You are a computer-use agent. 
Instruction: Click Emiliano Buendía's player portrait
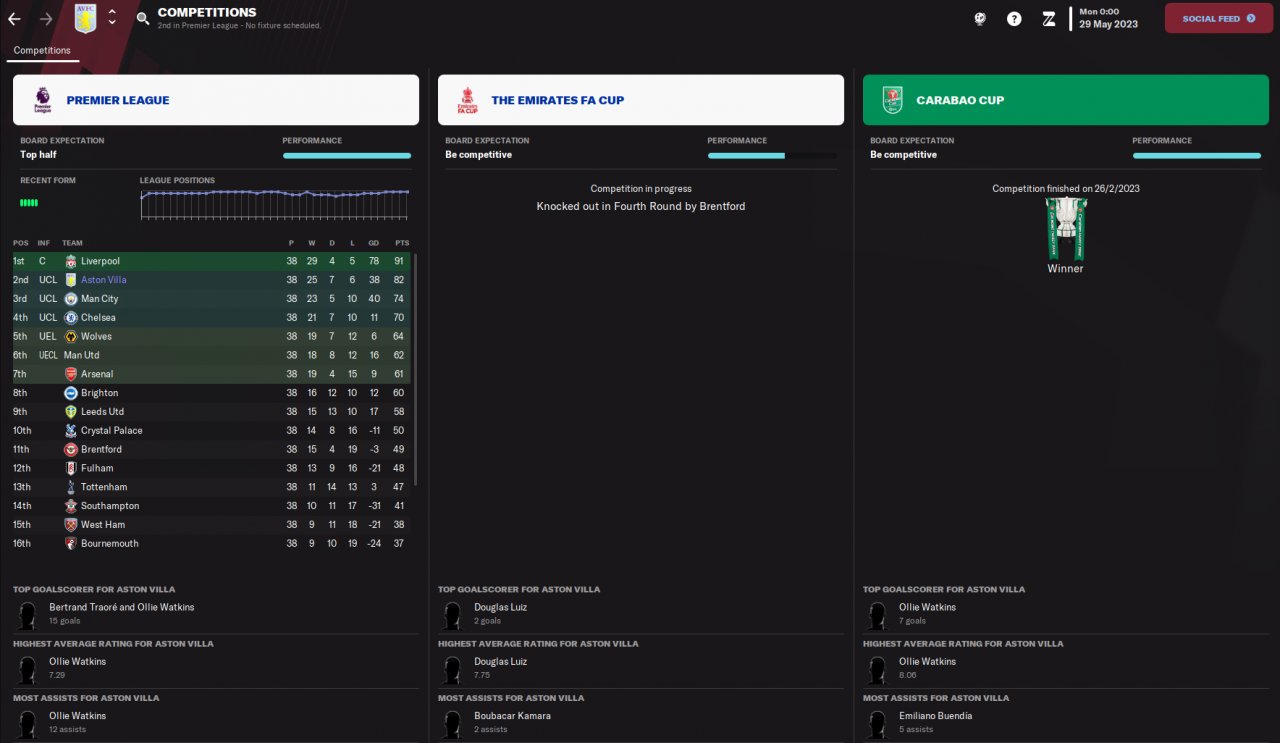pos(878,723)
